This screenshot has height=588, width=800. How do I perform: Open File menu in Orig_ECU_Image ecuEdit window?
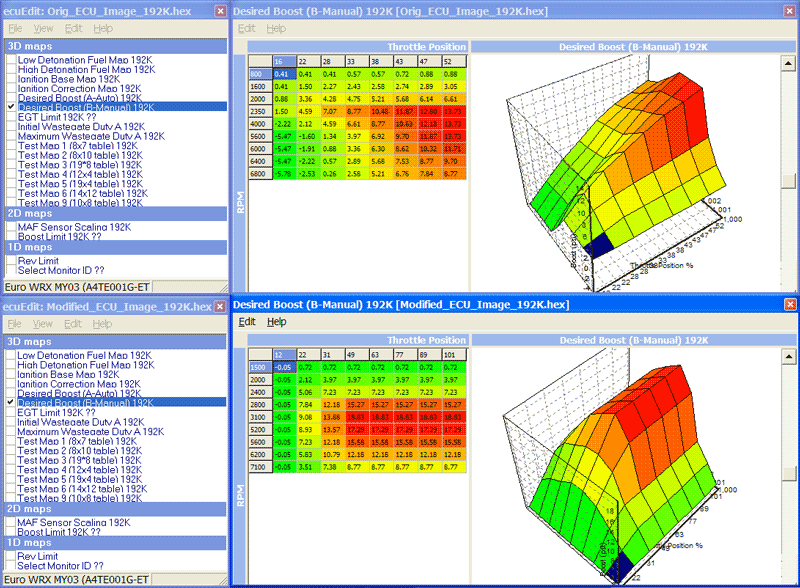(15, 29)
